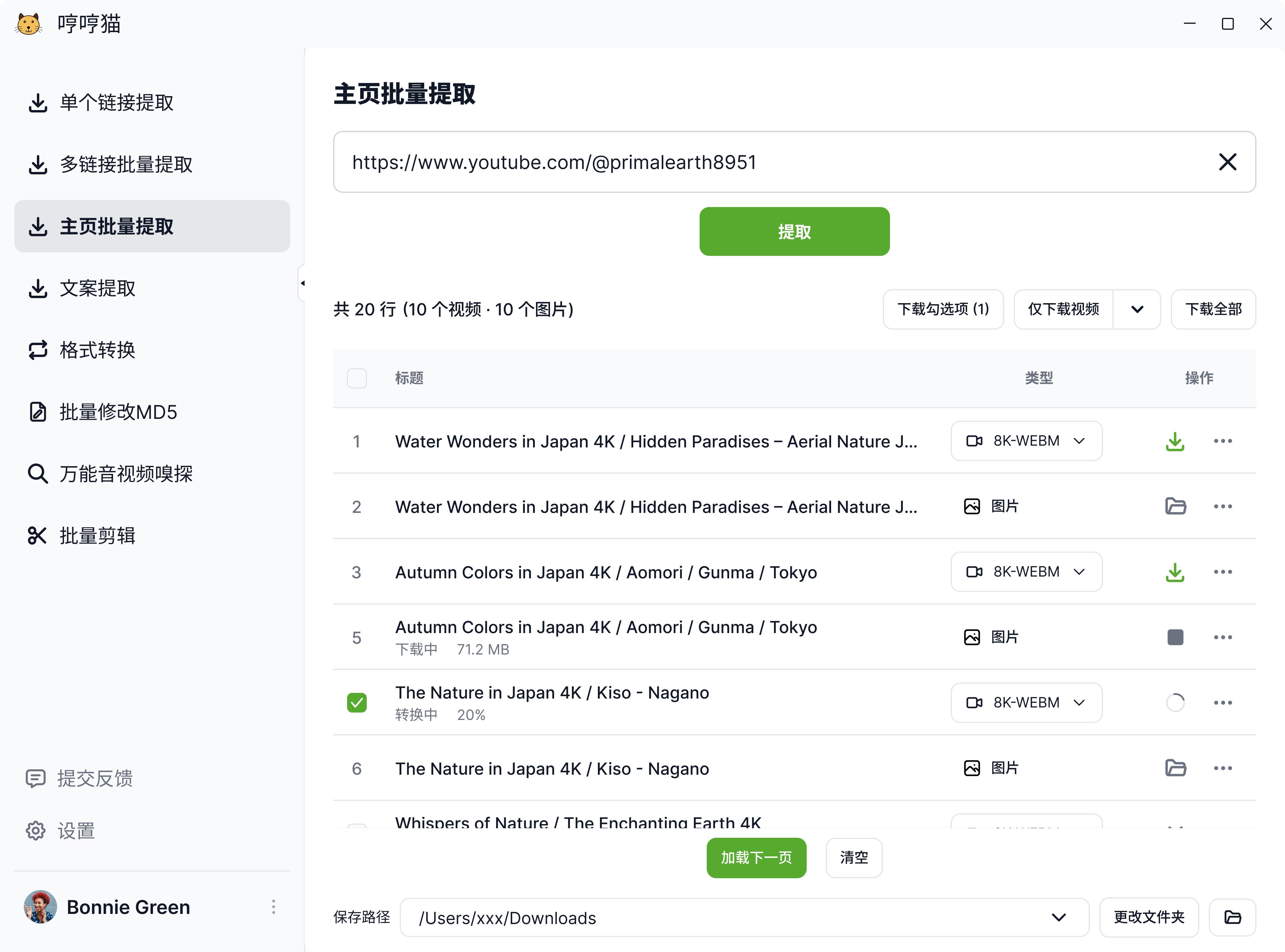Viewport: 1285px width, 952px height.
Task: Open more options for Autumn Colors video row
Action: click(1223, 572)
